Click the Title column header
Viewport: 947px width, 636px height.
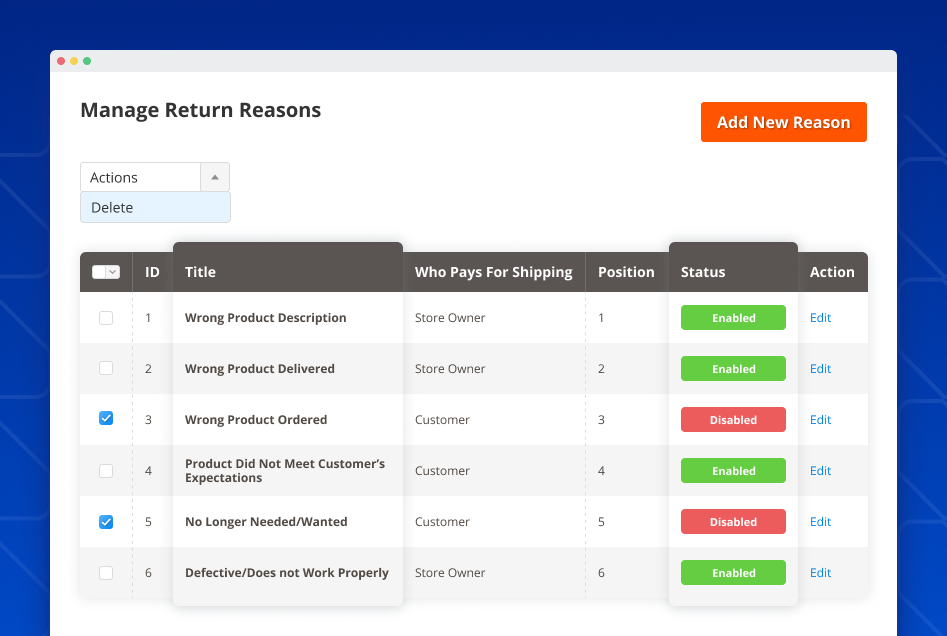coord(202,271)
